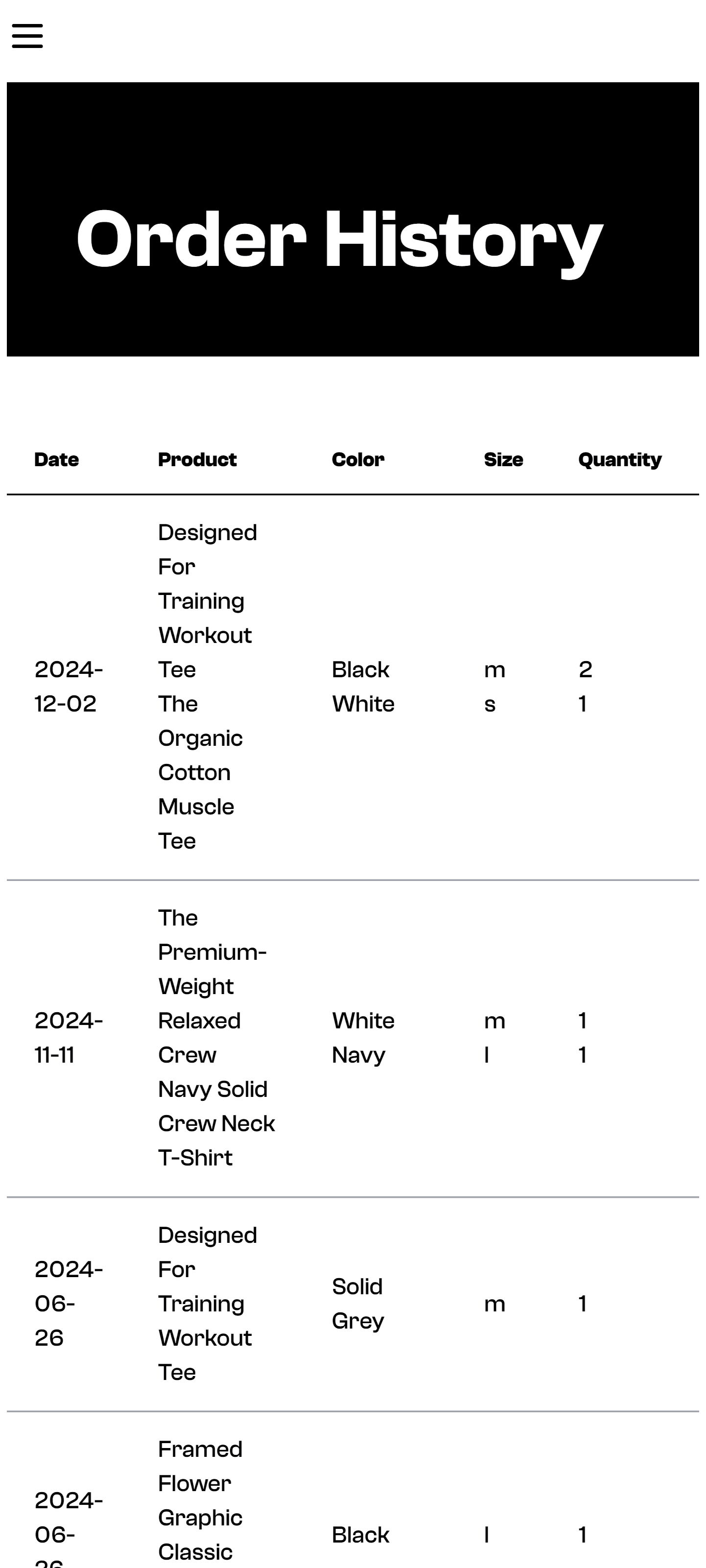
Task: Click the Order History heading
Action: (339, 239)
